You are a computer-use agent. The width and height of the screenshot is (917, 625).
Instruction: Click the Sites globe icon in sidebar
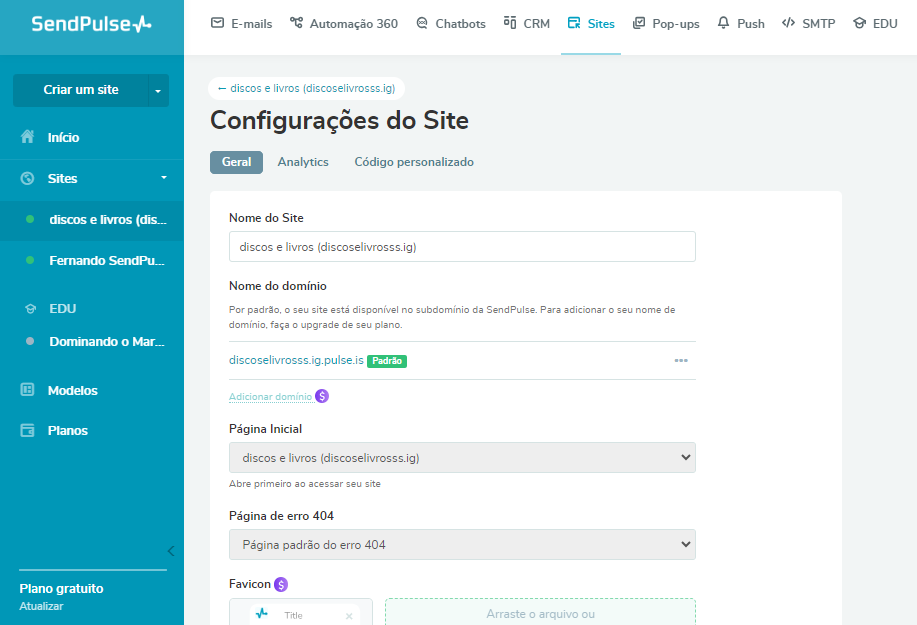tap(27, 178)
